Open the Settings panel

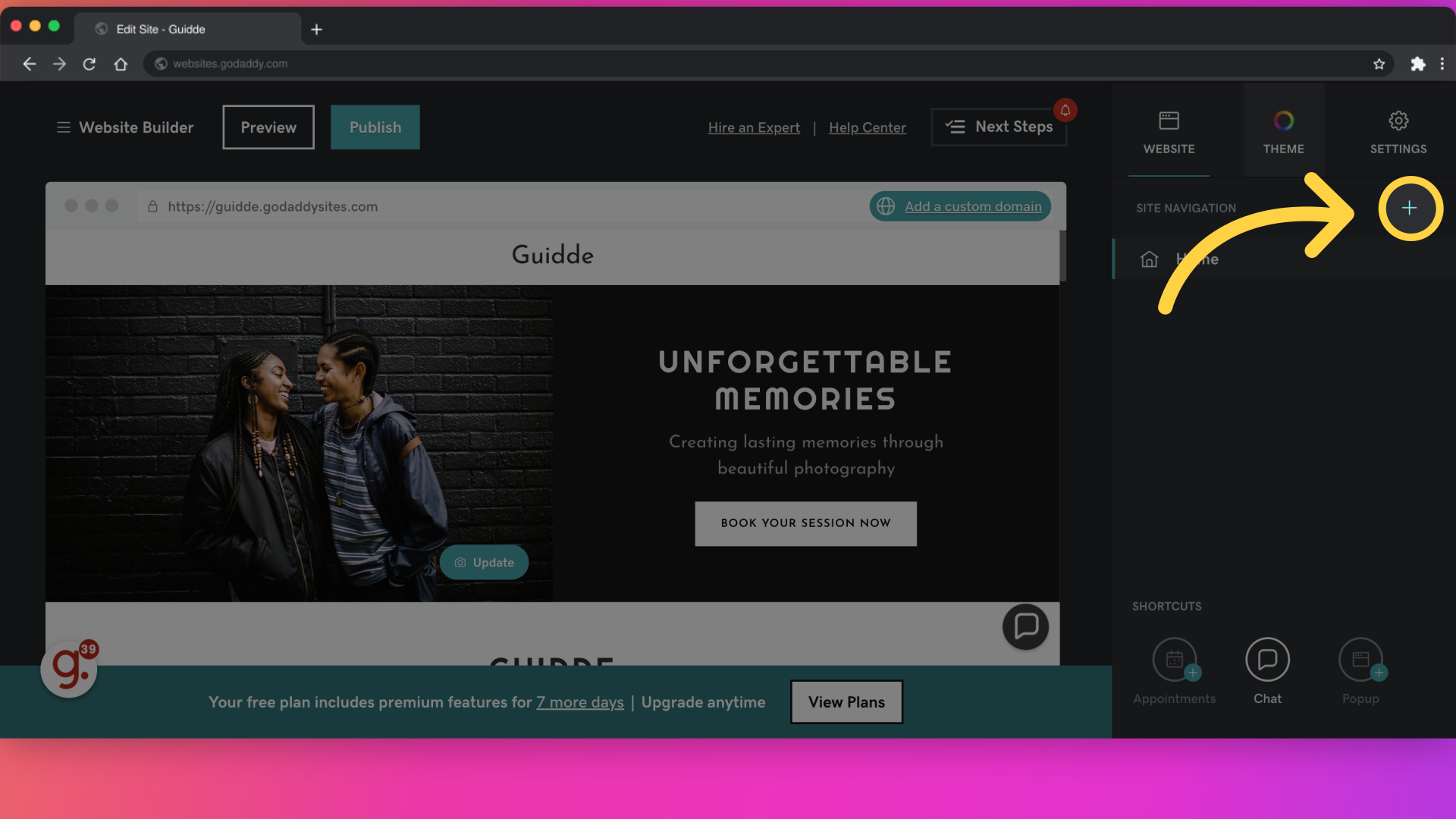point(1398,128)
